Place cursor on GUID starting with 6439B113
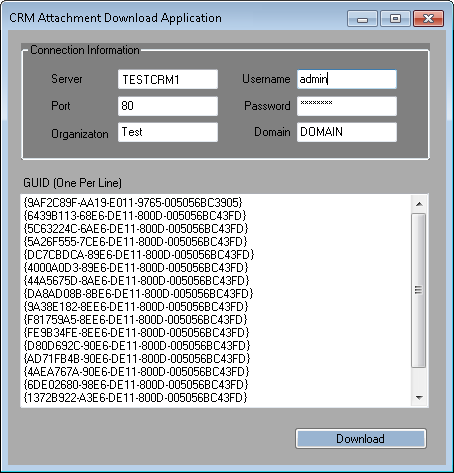Screen dimensions: 454x473 click(x=135, y=216)
